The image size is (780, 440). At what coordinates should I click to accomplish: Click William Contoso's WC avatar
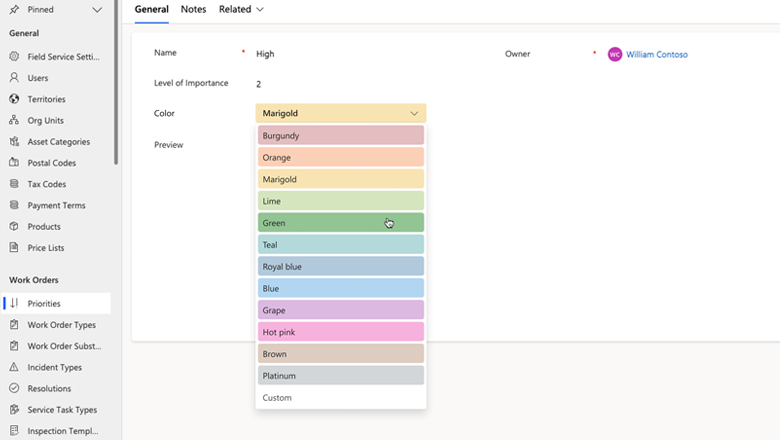click(615, 54)
